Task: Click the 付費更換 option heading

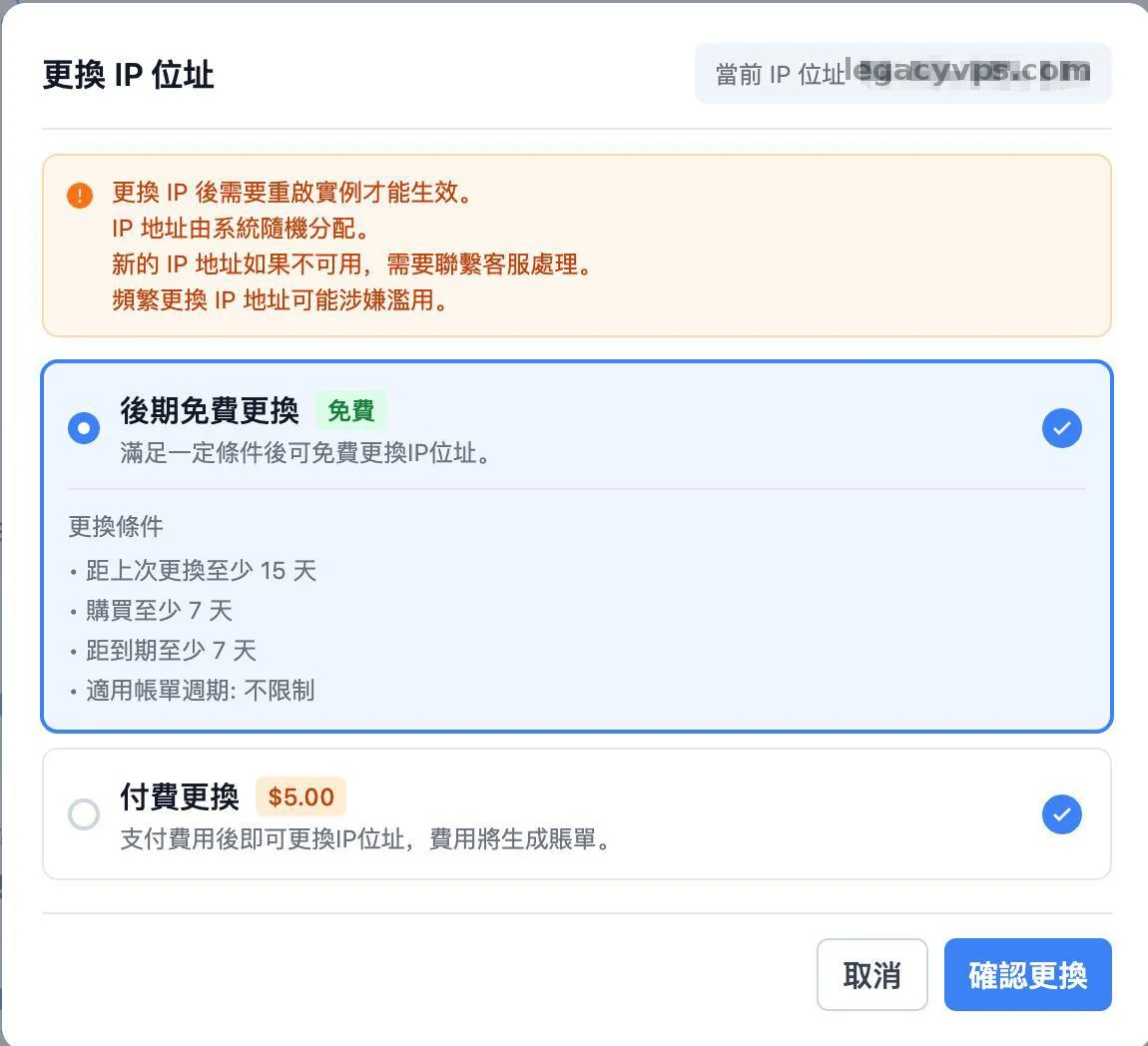Action: click(180, 796)
